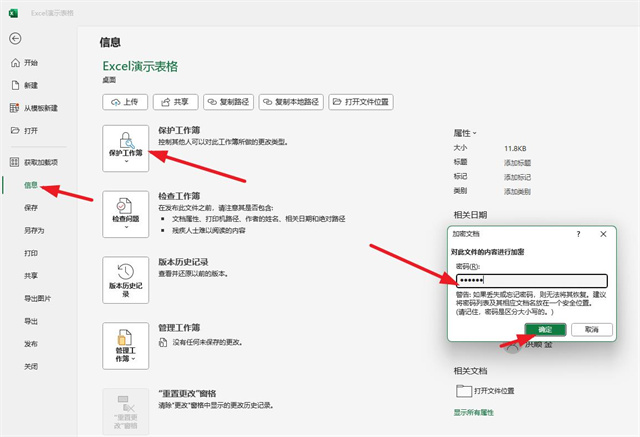Click 添加标记 to add a tag
The height and width of the screenshot is (437, 640).
click(517, 177)
